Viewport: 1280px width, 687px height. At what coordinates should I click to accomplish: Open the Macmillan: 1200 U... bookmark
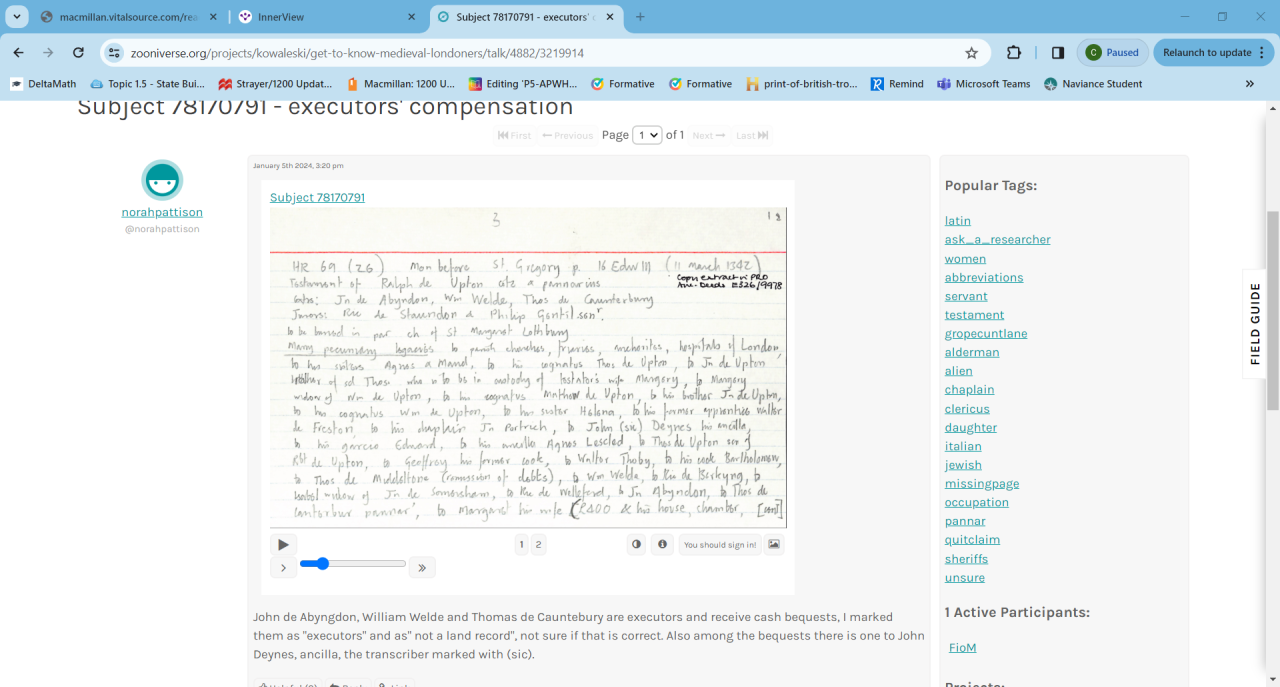click(x=400, y=84)
